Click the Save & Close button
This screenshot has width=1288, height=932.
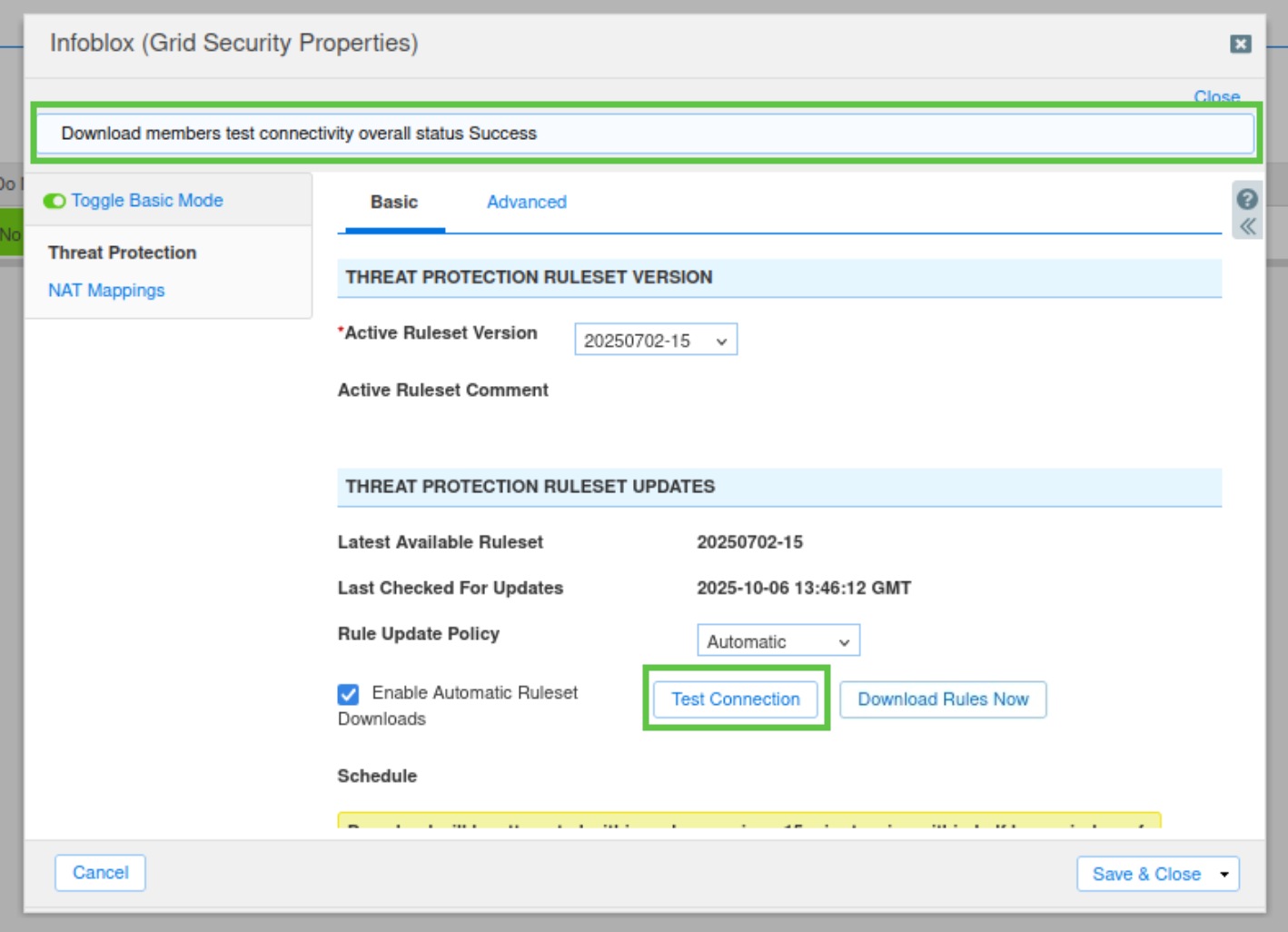click(1145, 874)
